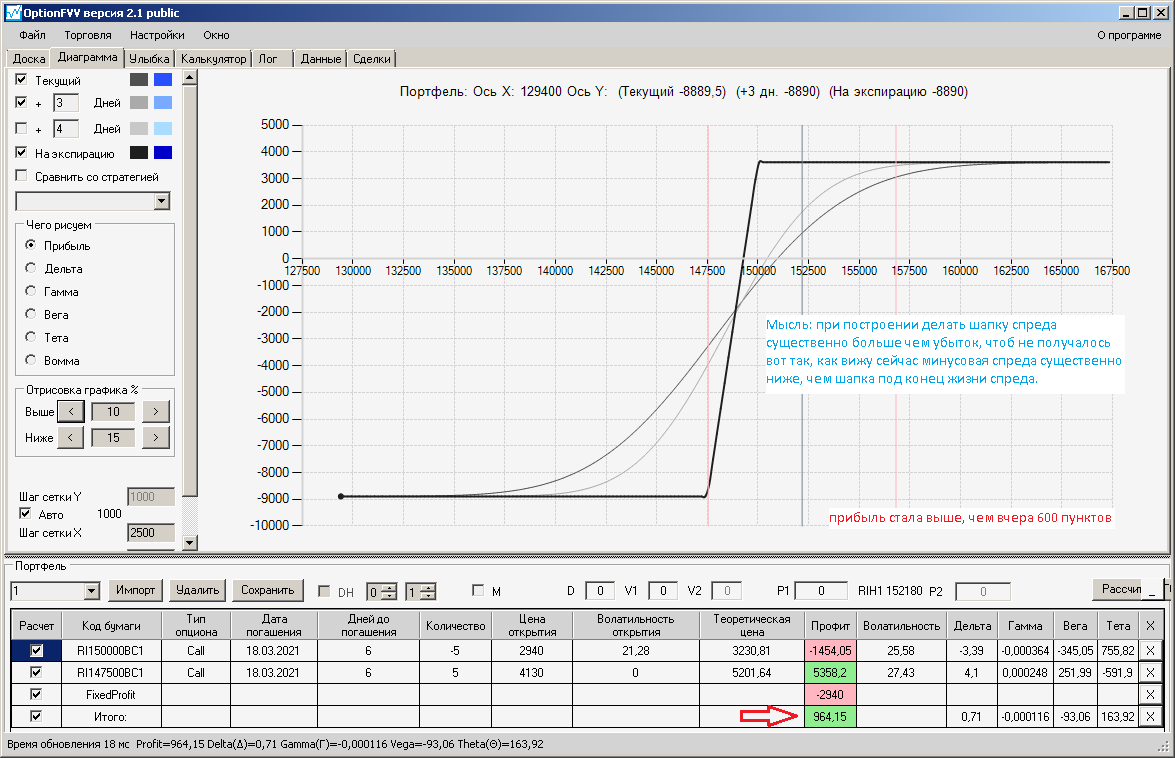Pick the blue swatch for На экспирацию
Screen dimensions: 1175x758
[163, 153]
